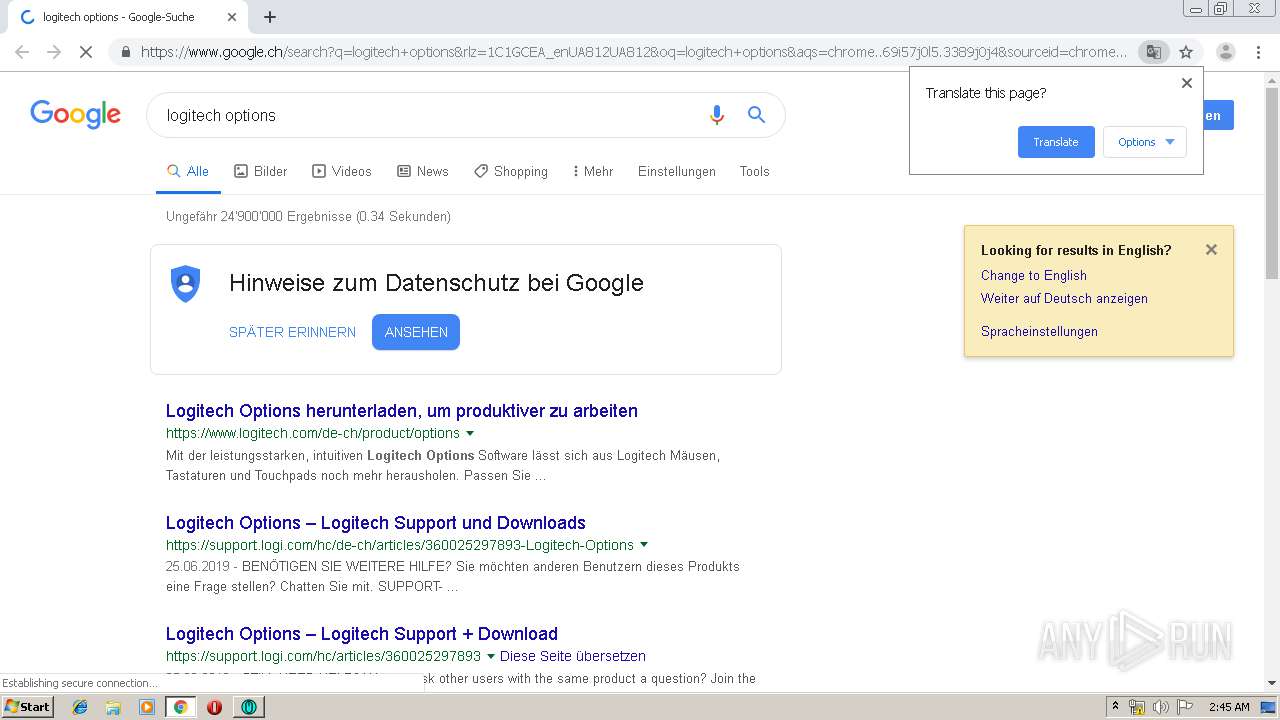Click the Action Center flag icon

click(x=1184, y=707)
